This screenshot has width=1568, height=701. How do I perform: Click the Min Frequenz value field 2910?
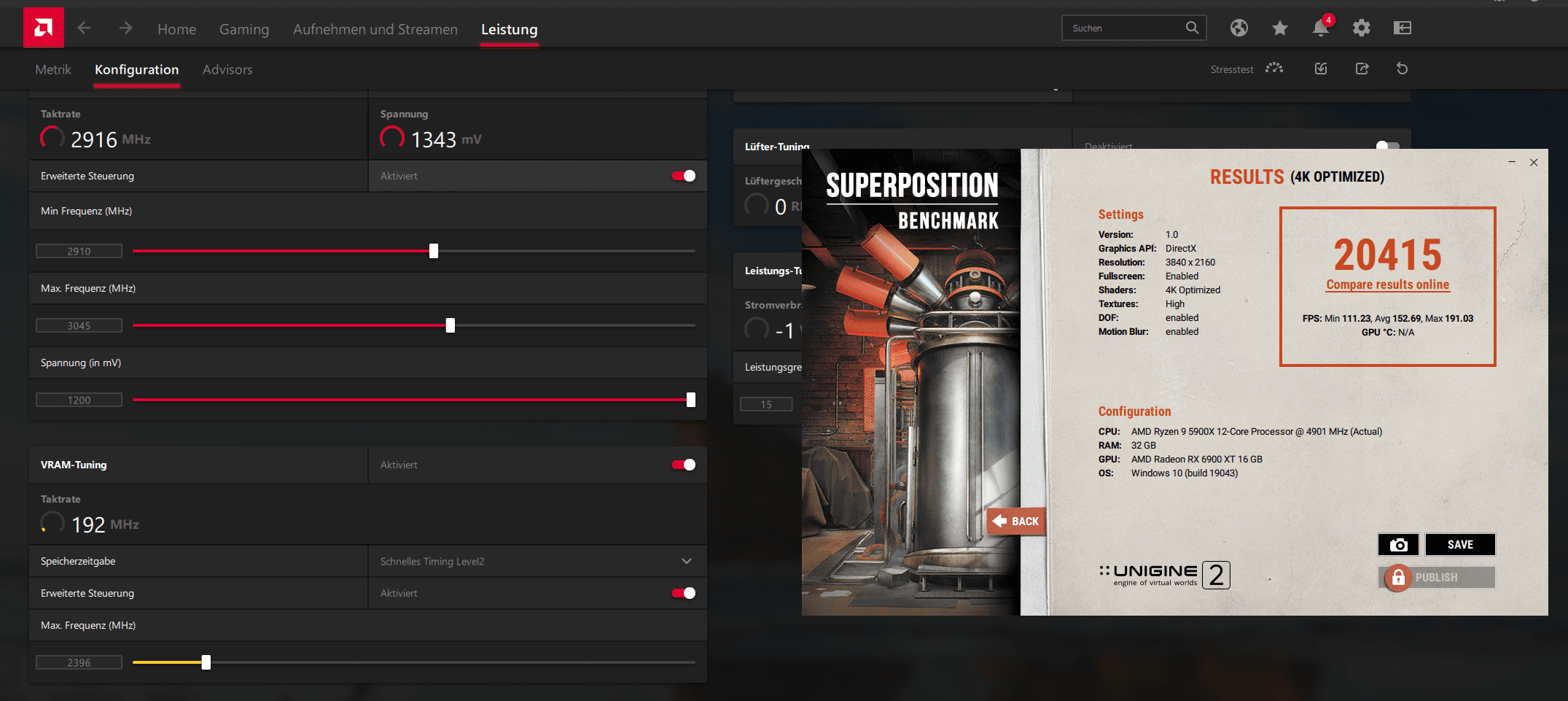(79, 251)
